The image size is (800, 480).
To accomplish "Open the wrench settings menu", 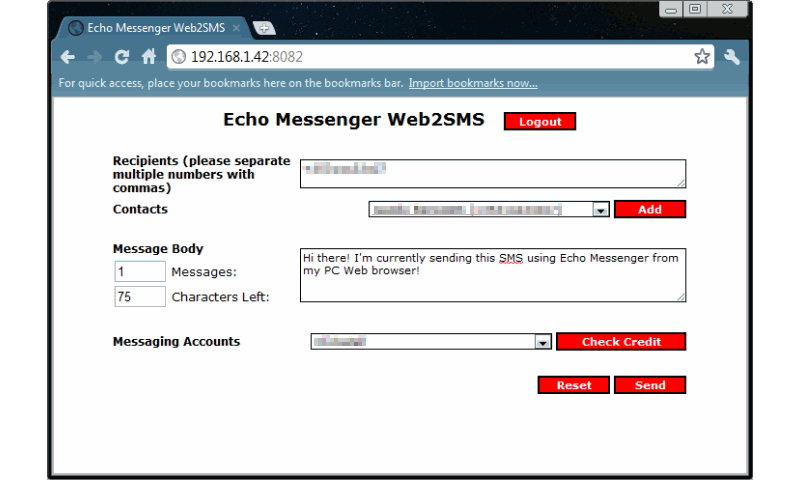I will [x=732, y=57].
